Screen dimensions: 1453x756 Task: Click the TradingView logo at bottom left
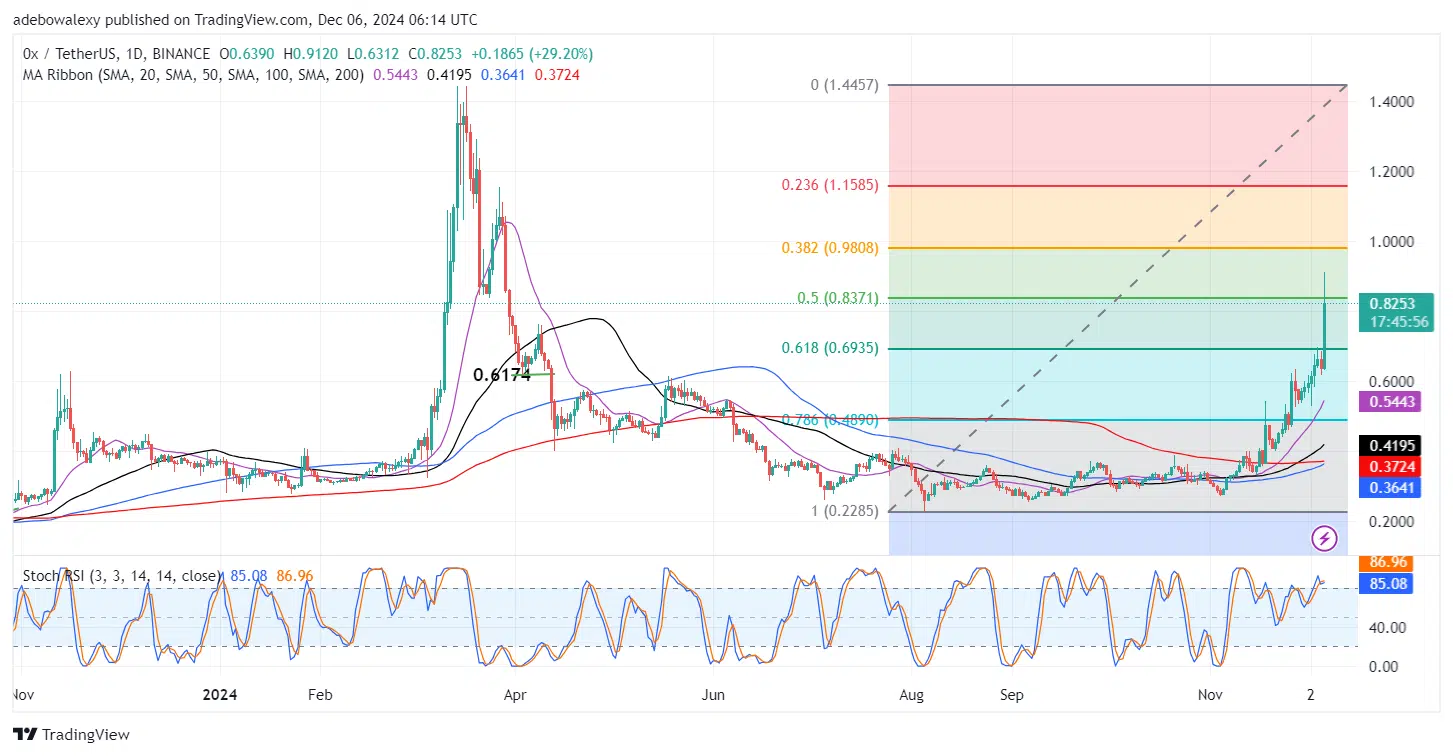pos(73,734)
